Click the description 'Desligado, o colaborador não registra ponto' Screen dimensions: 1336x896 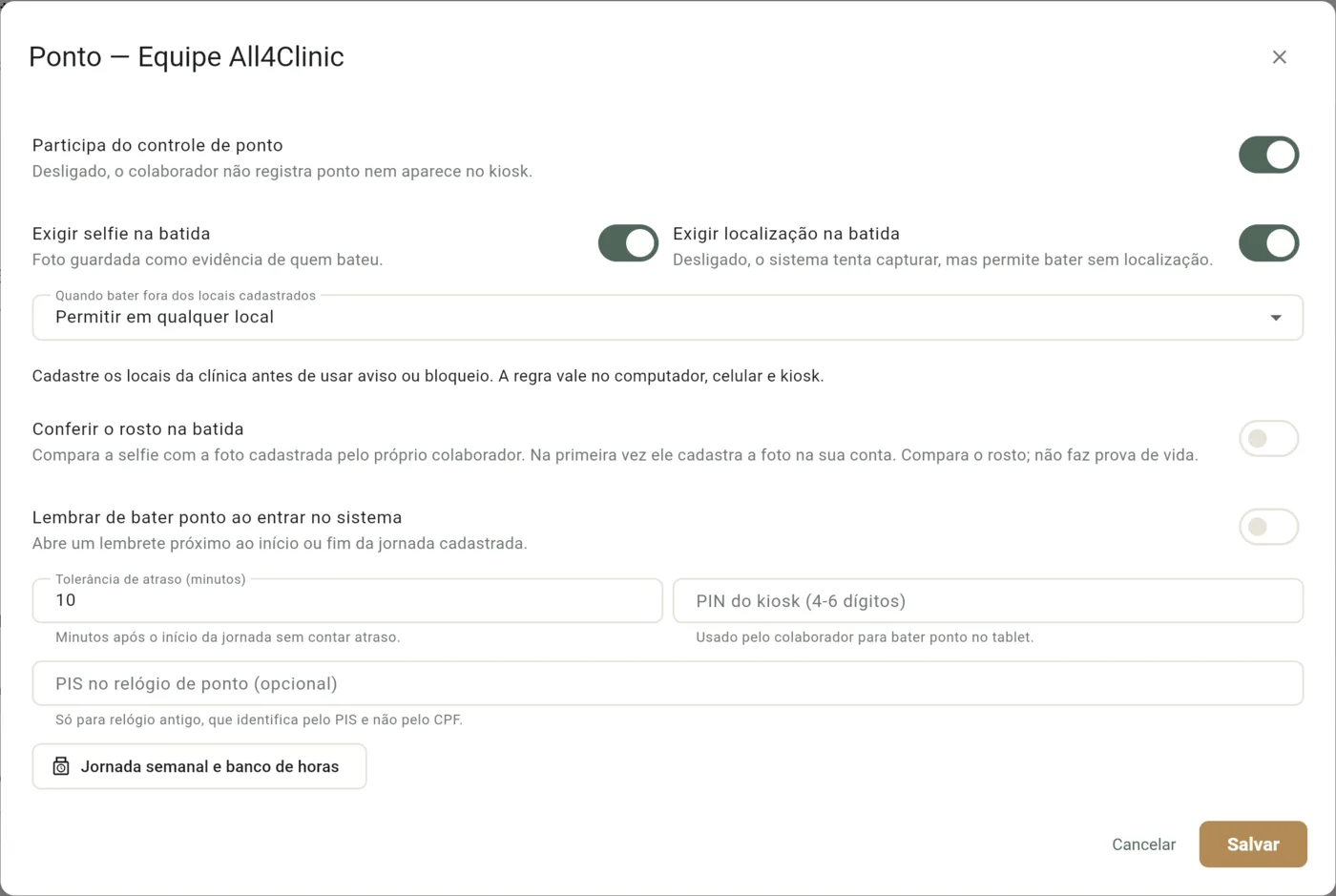coord(282,172)
